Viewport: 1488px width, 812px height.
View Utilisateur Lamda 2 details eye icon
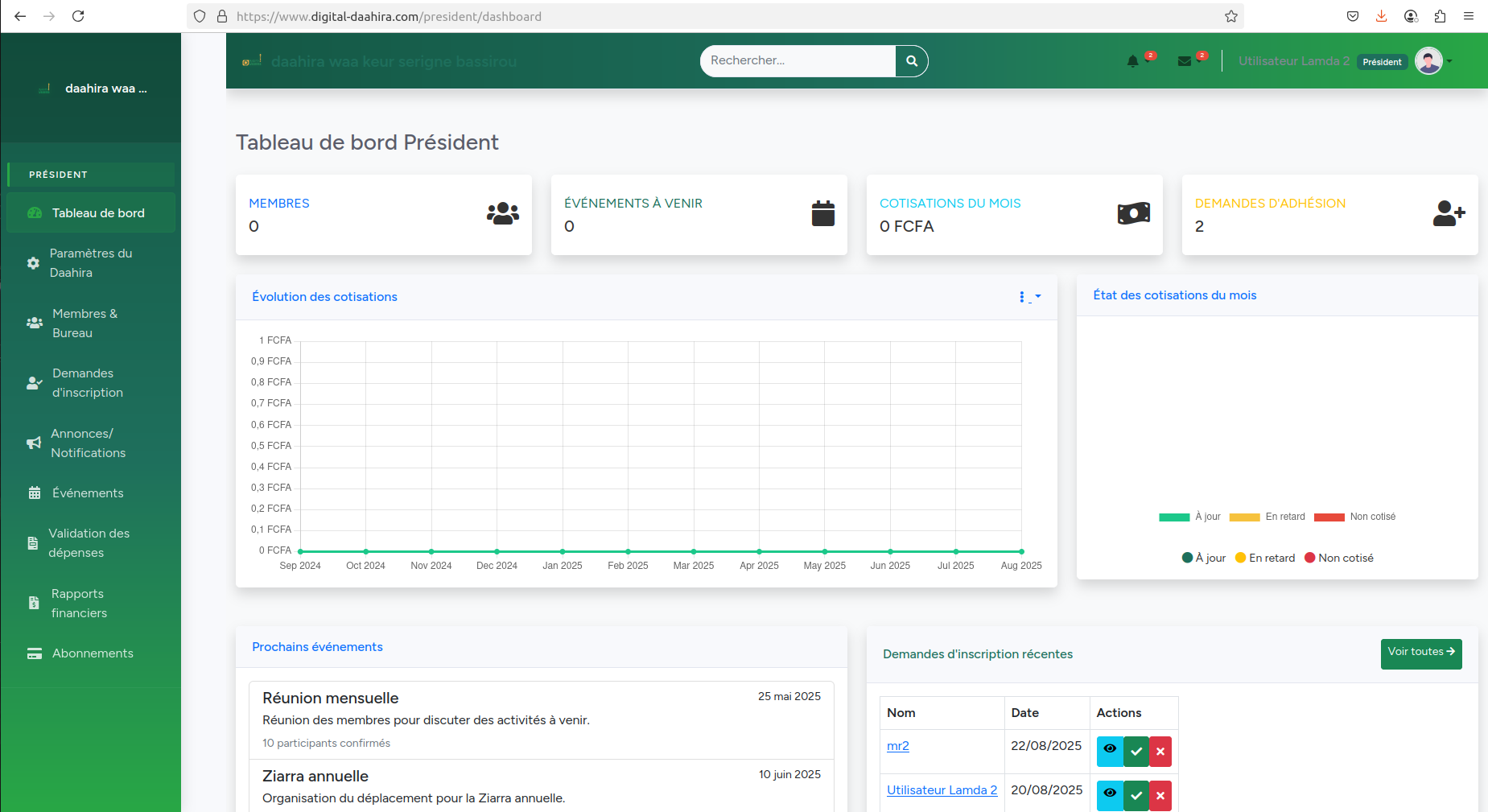pos(1110,796)
